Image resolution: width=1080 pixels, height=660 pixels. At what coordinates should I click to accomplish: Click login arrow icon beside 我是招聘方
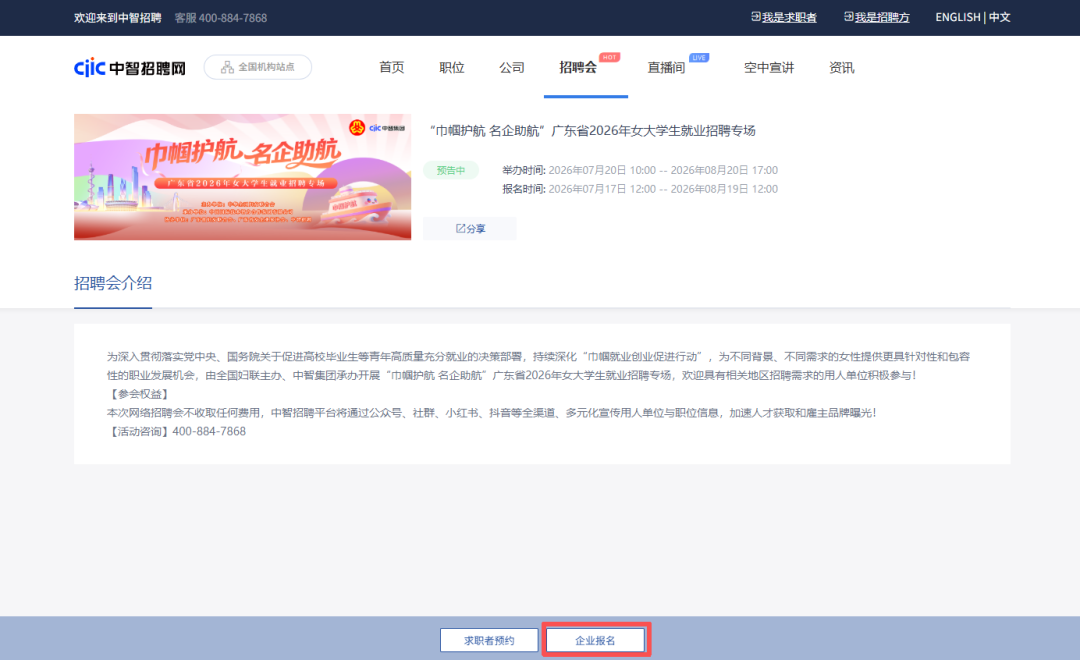[x=849, y=17]
